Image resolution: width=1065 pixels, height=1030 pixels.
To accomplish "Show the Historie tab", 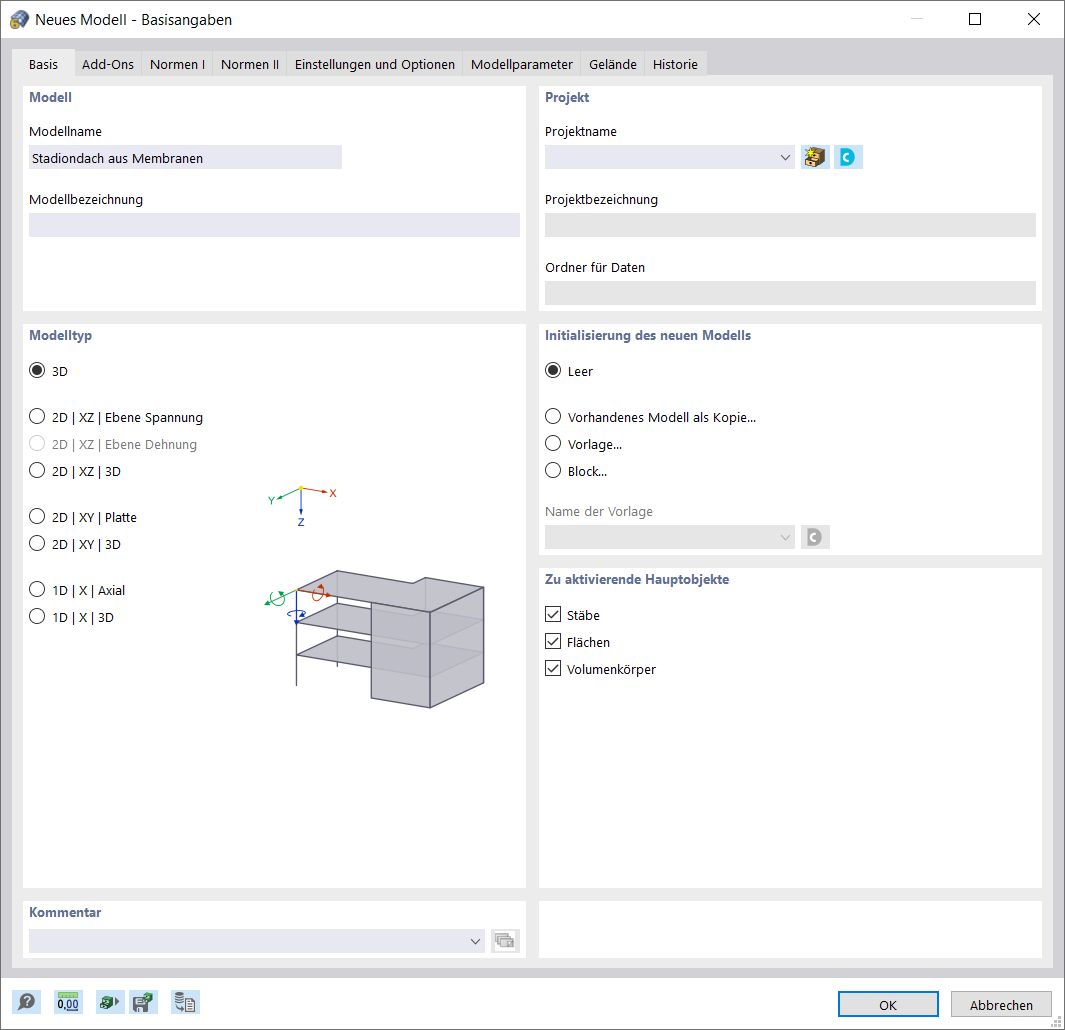I will click(x=675, y=64).
